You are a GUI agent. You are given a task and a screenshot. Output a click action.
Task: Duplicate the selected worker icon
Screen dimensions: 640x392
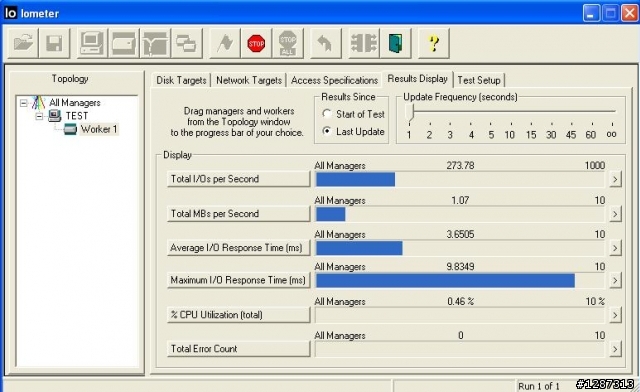pyautogui.click(x=187, y=43)
